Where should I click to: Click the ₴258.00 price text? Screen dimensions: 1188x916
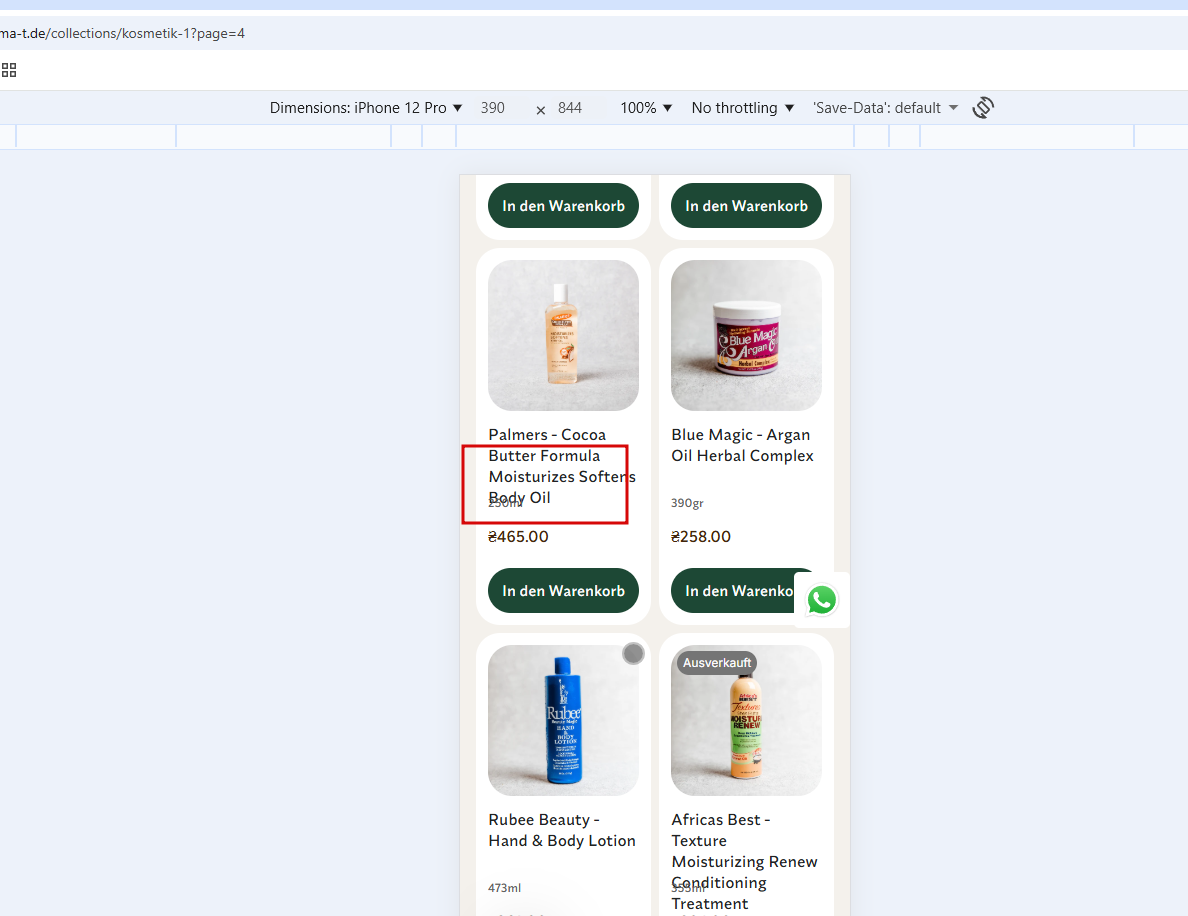(x=701, y=536)
